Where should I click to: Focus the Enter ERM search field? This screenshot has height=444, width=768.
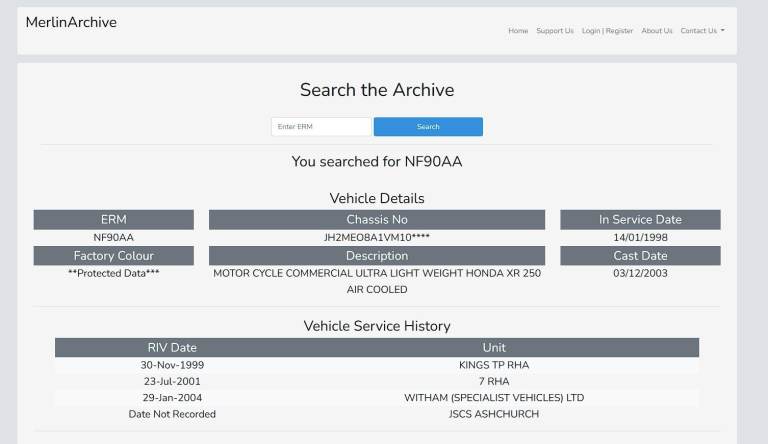pos(320,127)
